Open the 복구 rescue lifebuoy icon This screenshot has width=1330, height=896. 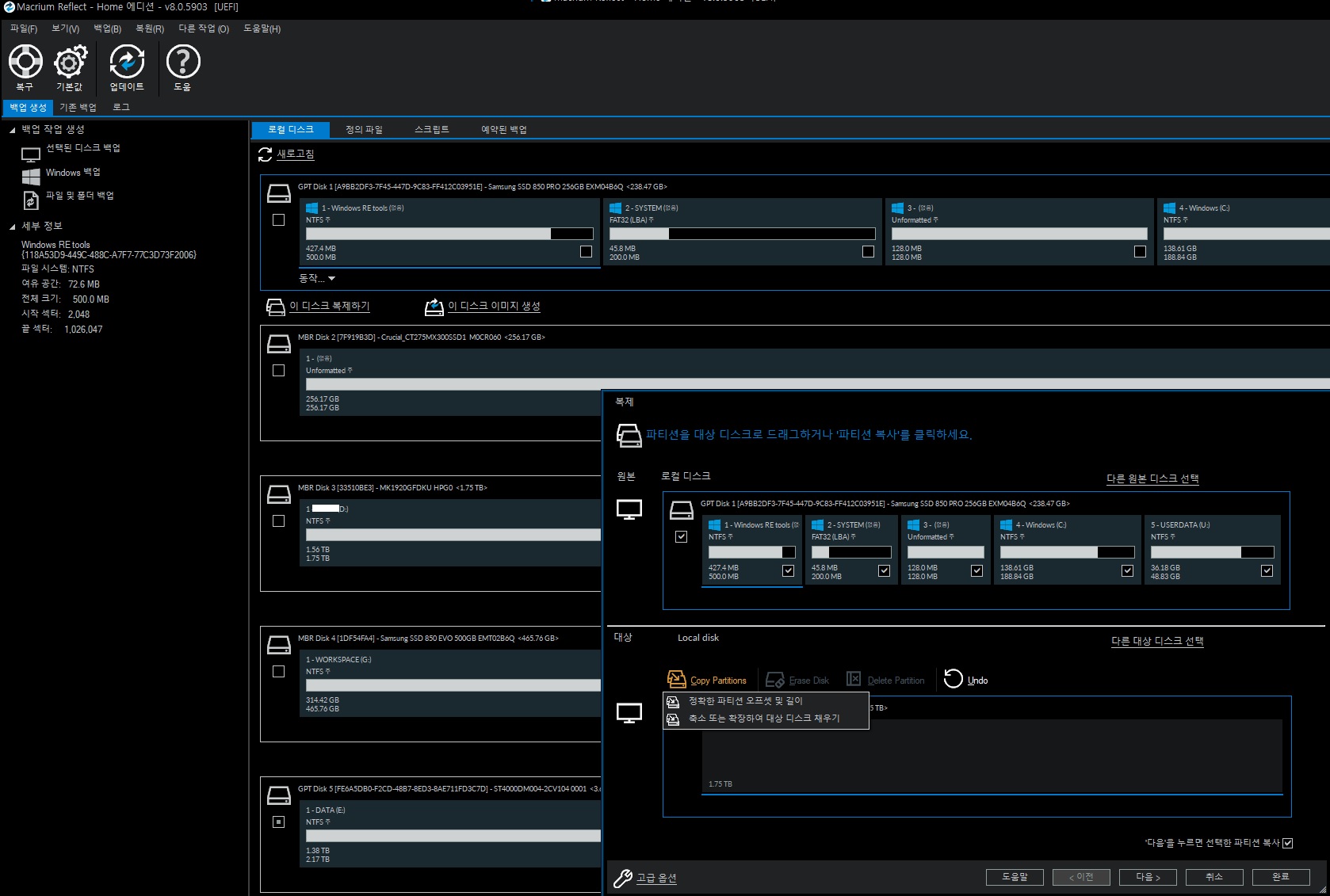click(x=25, y=62)
